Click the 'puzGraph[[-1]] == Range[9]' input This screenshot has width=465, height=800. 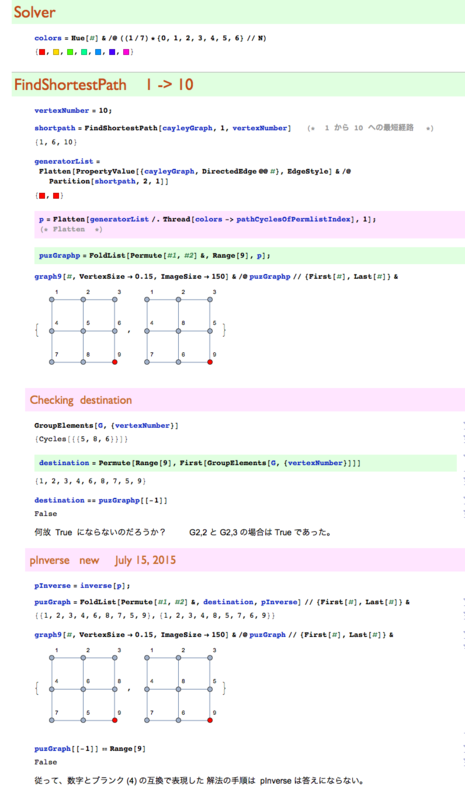coord(90,749)
